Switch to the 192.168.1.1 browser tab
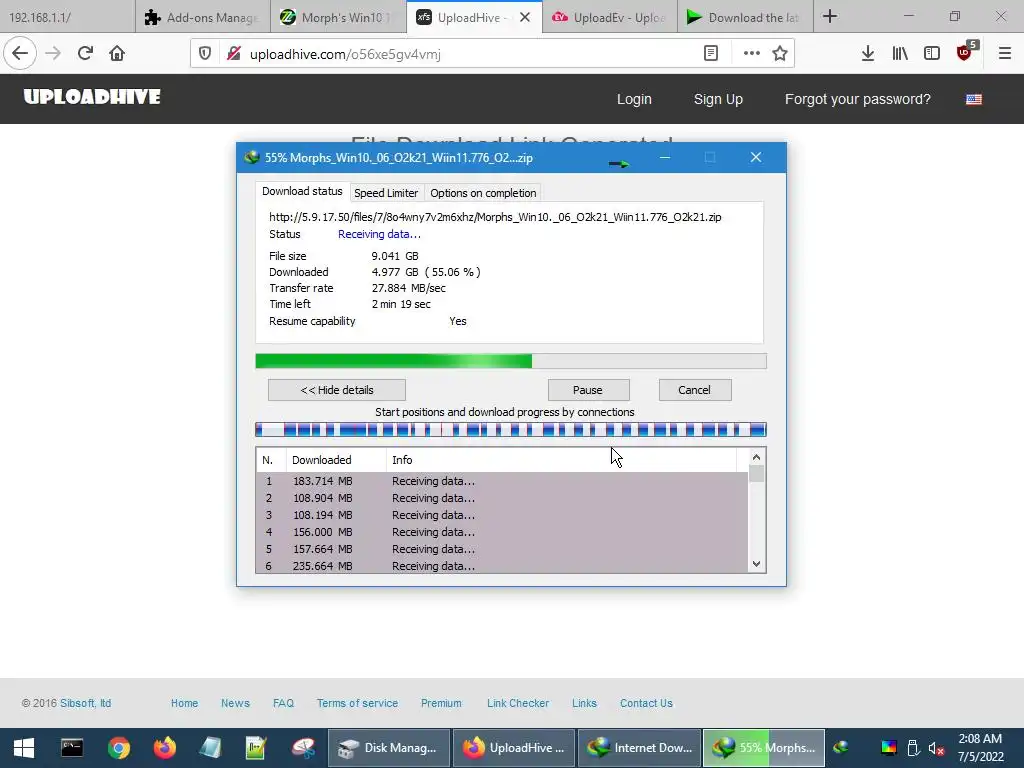 point(67,17)
